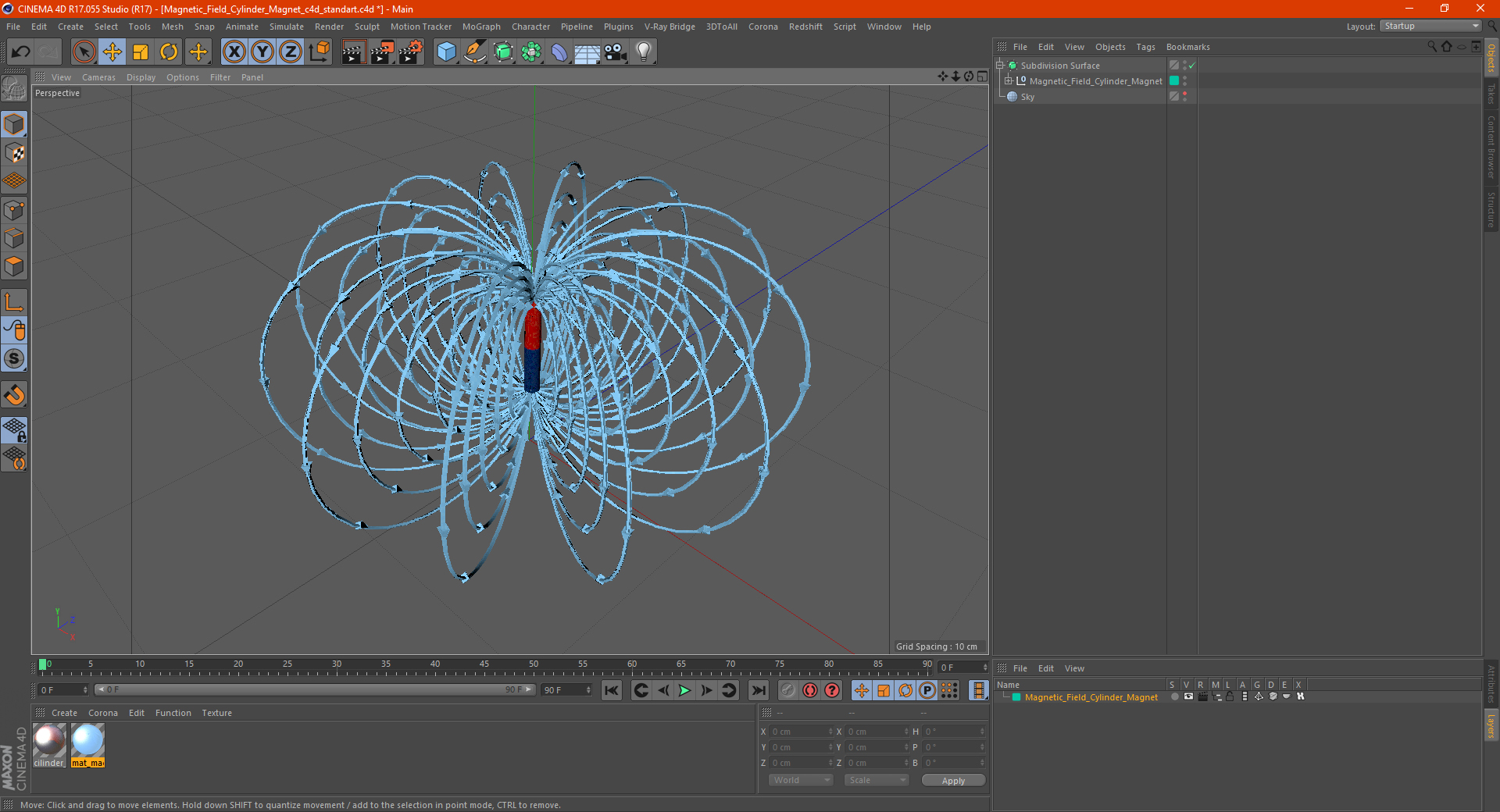1500x812 pixels.
Task: Switch to Points mode
Action: (14, 210)
